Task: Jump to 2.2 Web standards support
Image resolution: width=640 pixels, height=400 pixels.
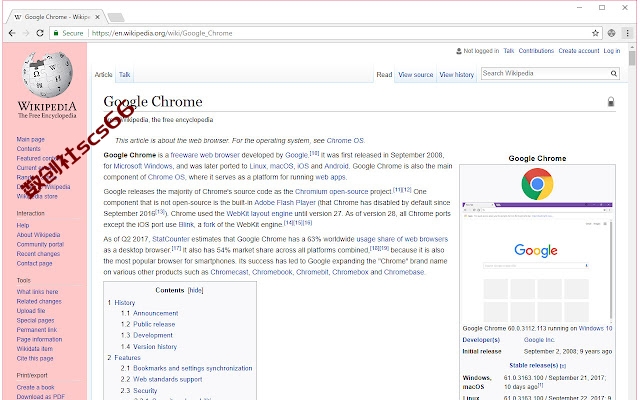Action: point(167,379)
